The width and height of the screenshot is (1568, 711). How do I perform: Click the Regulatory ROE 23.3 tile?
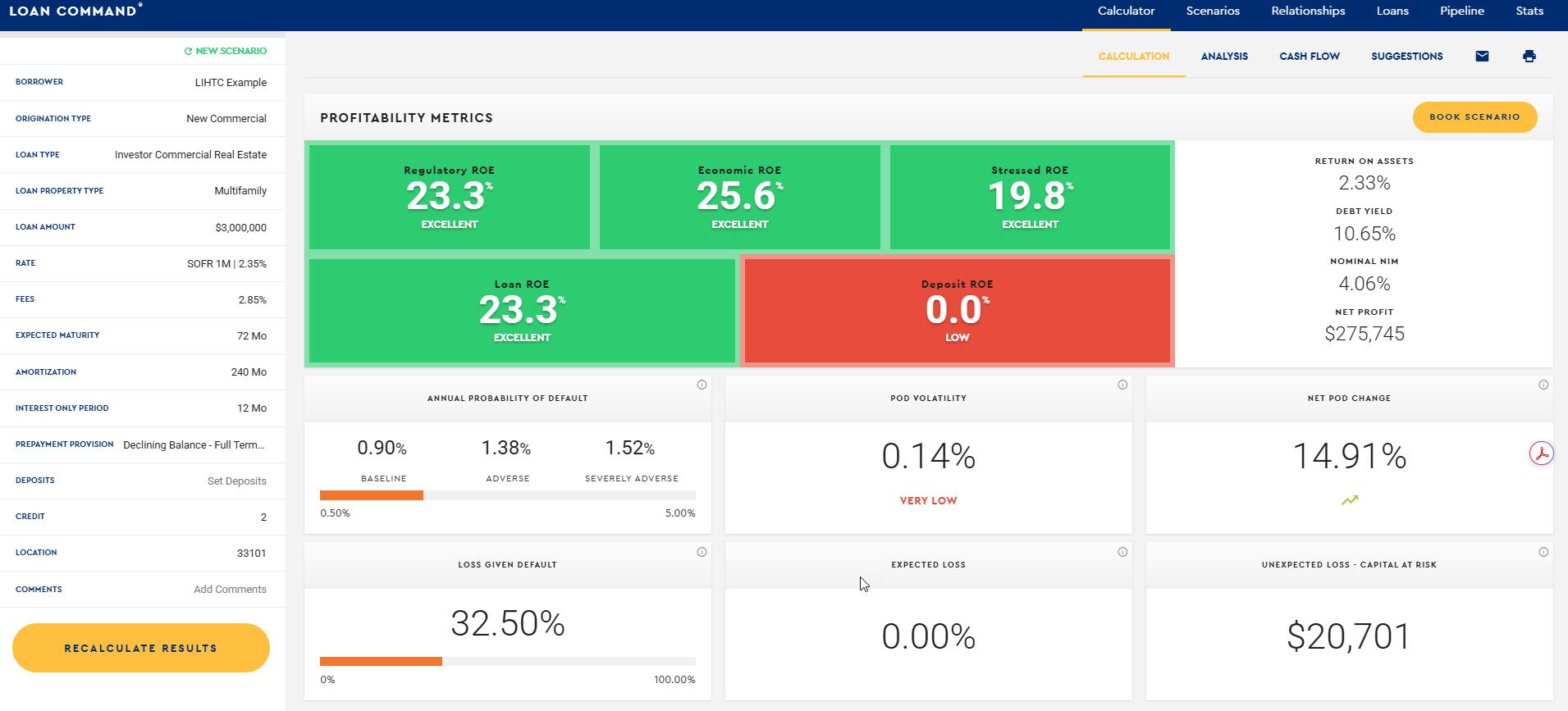pyautogui.click(x=449, y=197)
